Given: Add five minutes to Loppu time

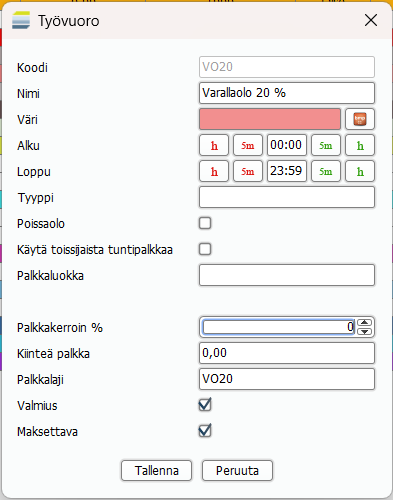Looking at the screenshot, I should pyautogui.click(x=326, y=171).
